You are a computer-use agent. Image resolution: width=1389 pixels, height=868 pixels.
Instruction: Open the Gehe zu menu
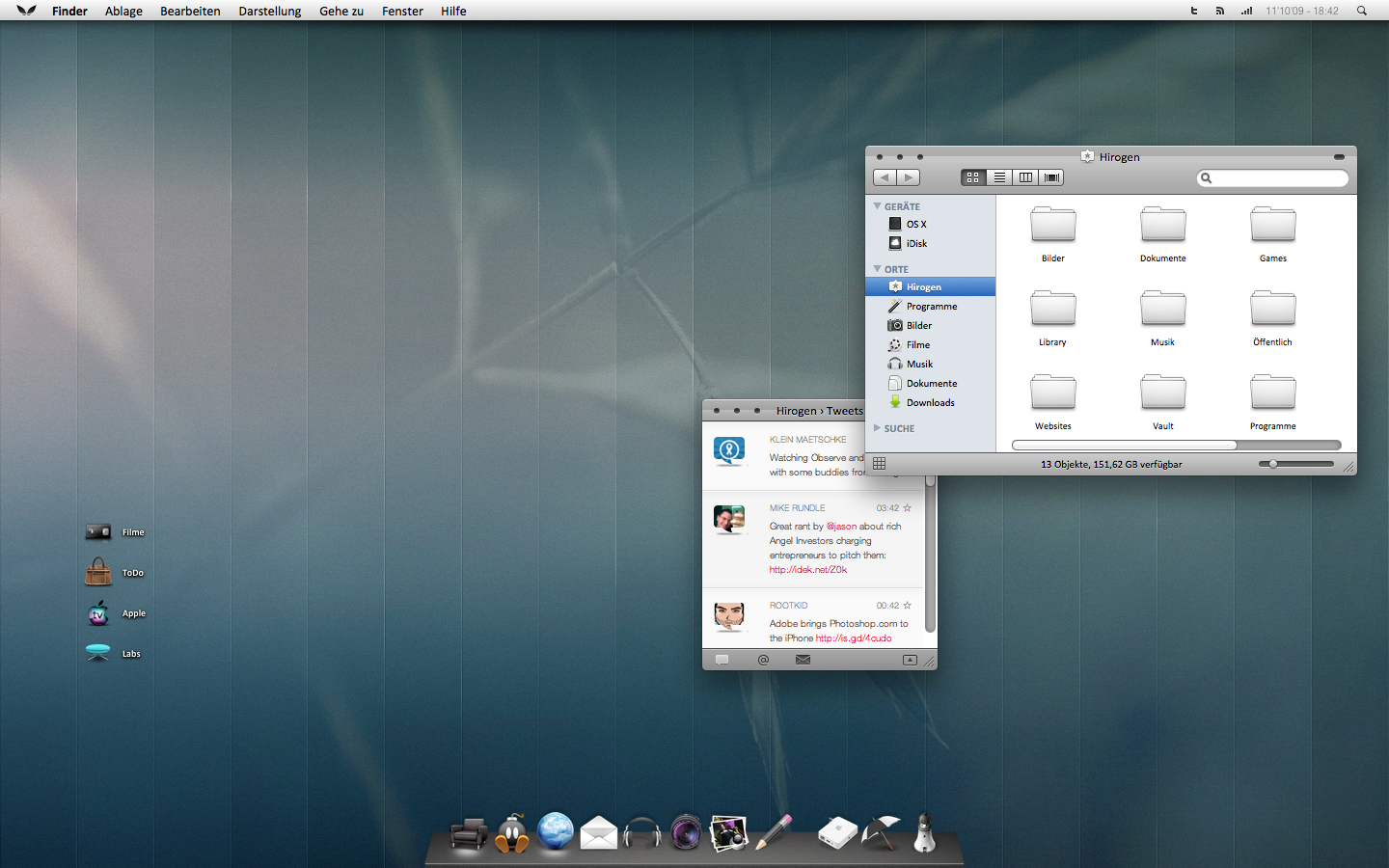341,11
